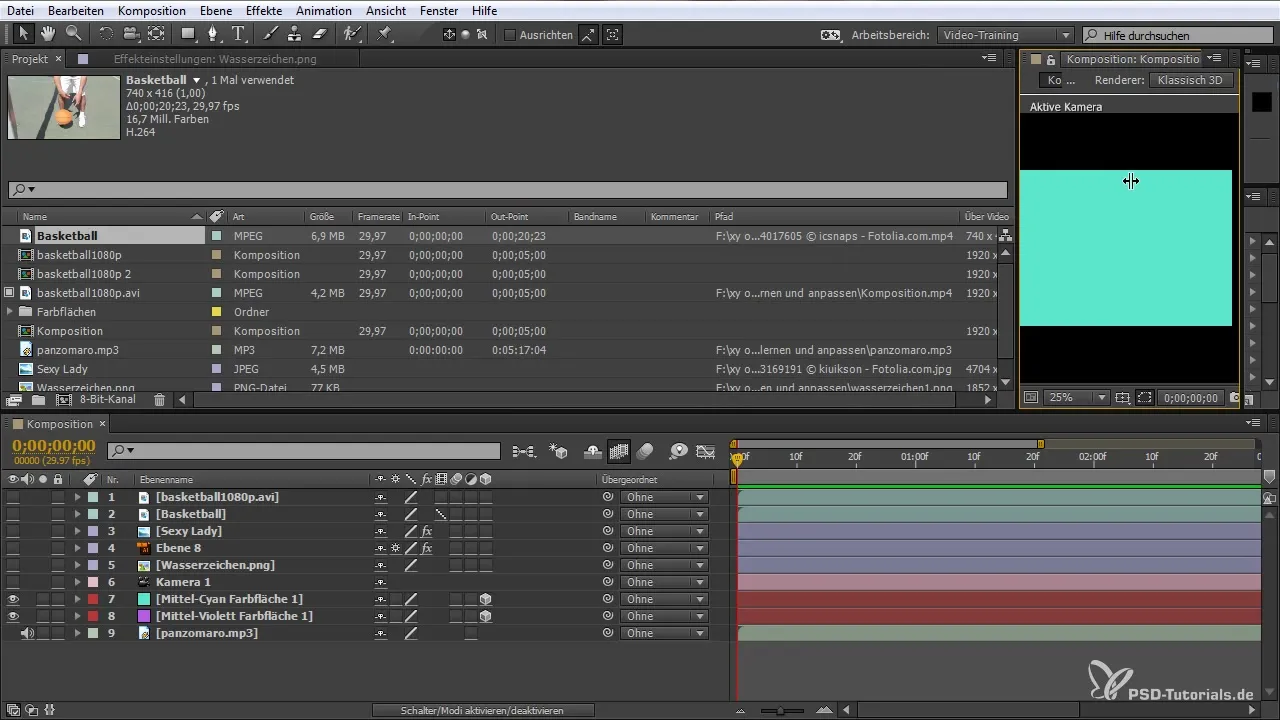Select the Unified Camera tool
This screenshot has height=720, width=1280.
coord(131,34)
